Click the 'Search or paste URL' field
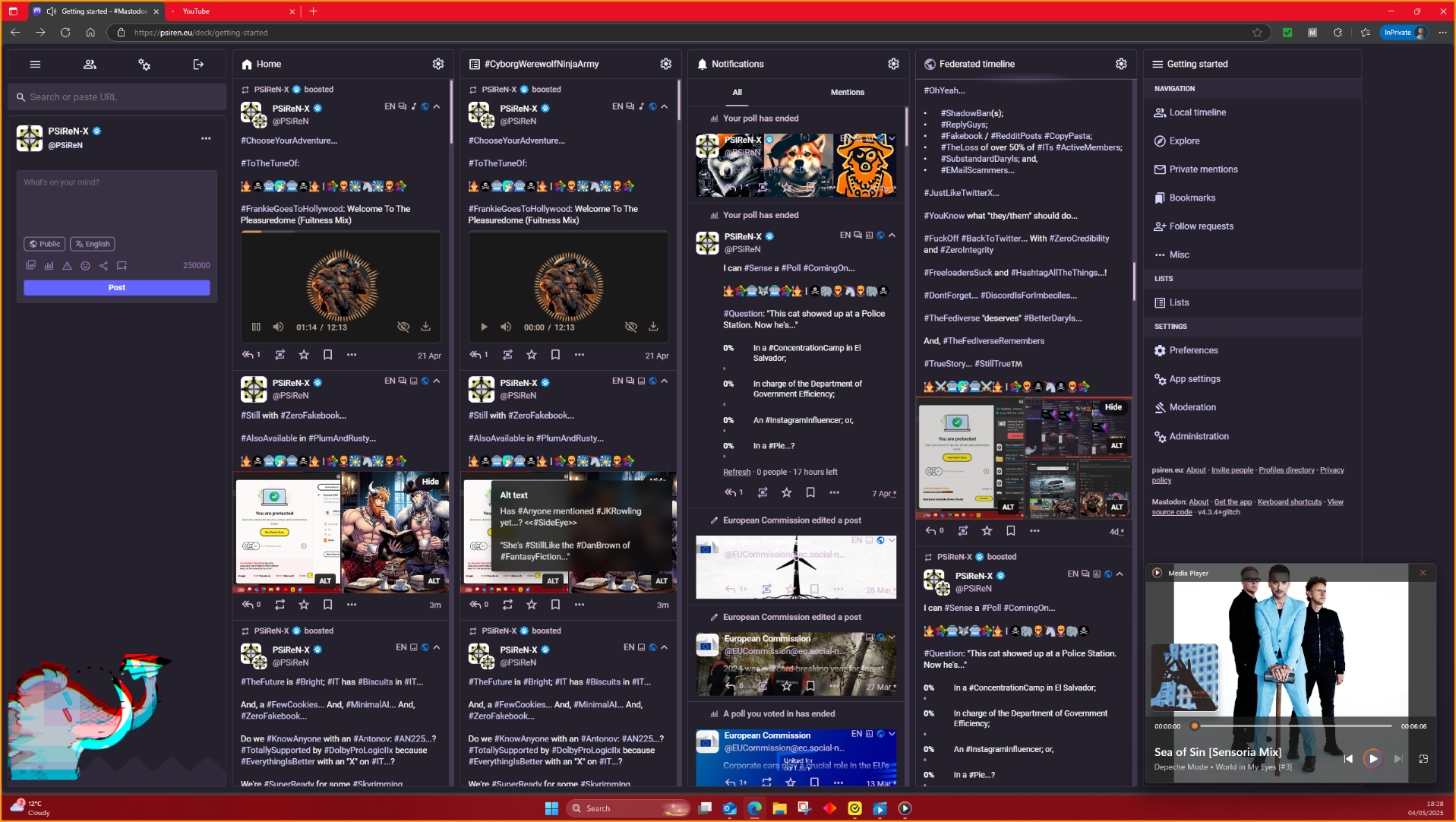Image resolution: width=1456 pixels, height=822 pixels. point(117,97)
